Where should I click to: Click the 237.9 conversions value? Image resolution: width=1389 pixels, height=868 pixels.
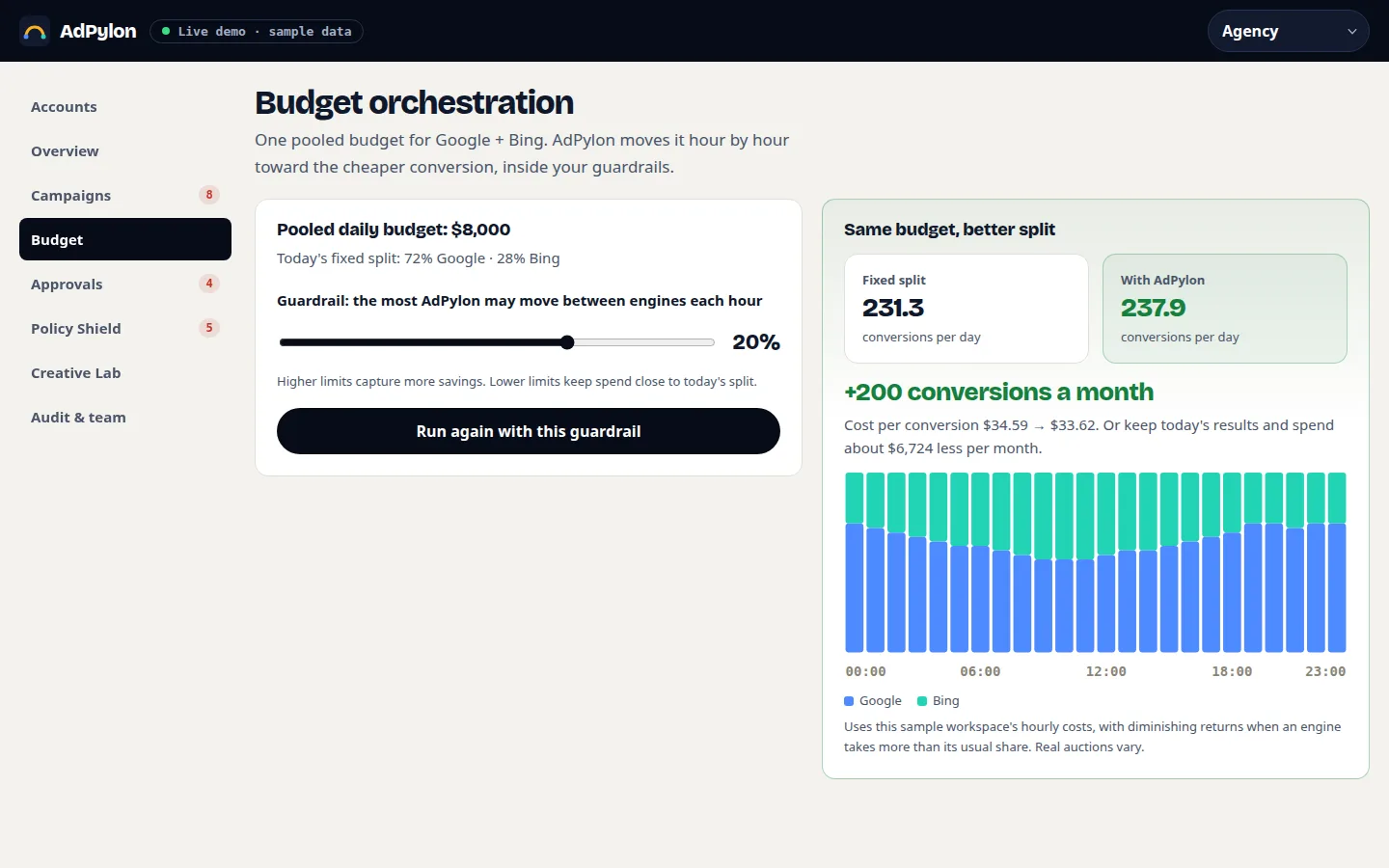tap(1153, 308)
